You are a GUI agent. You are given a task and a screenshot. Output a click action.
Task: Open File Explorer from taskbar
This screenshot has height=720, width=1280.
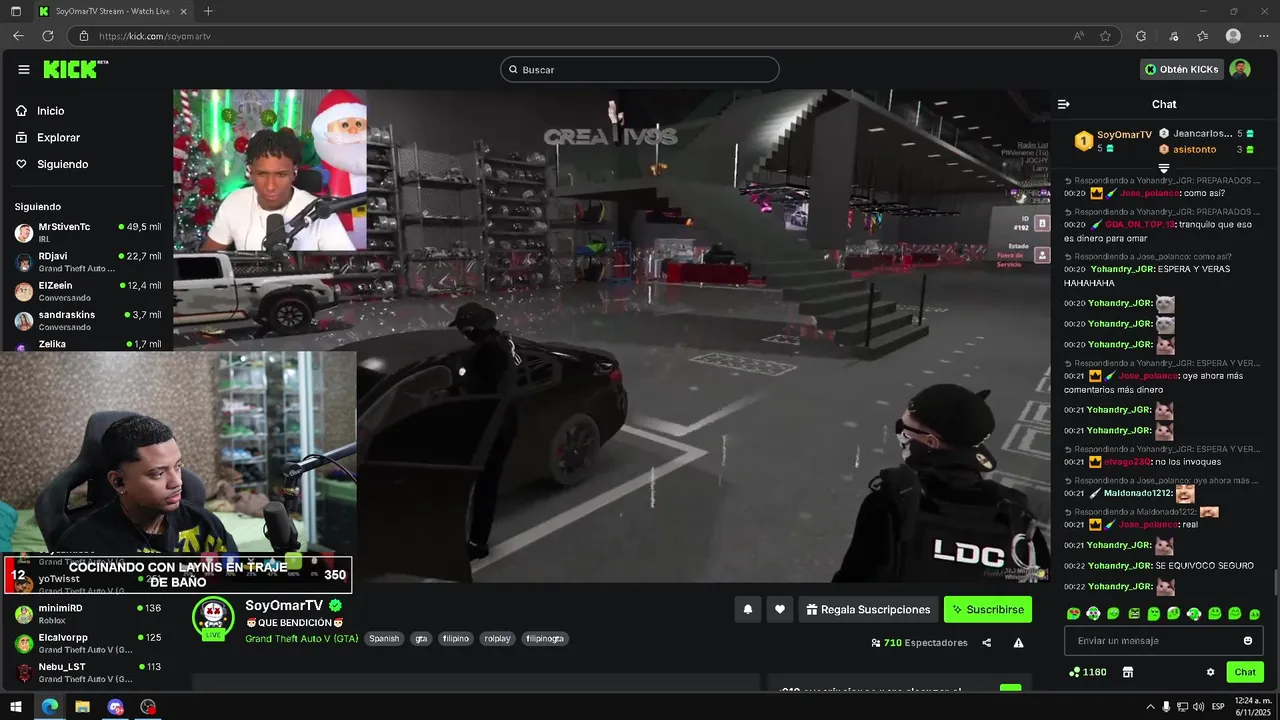(82, 707)
